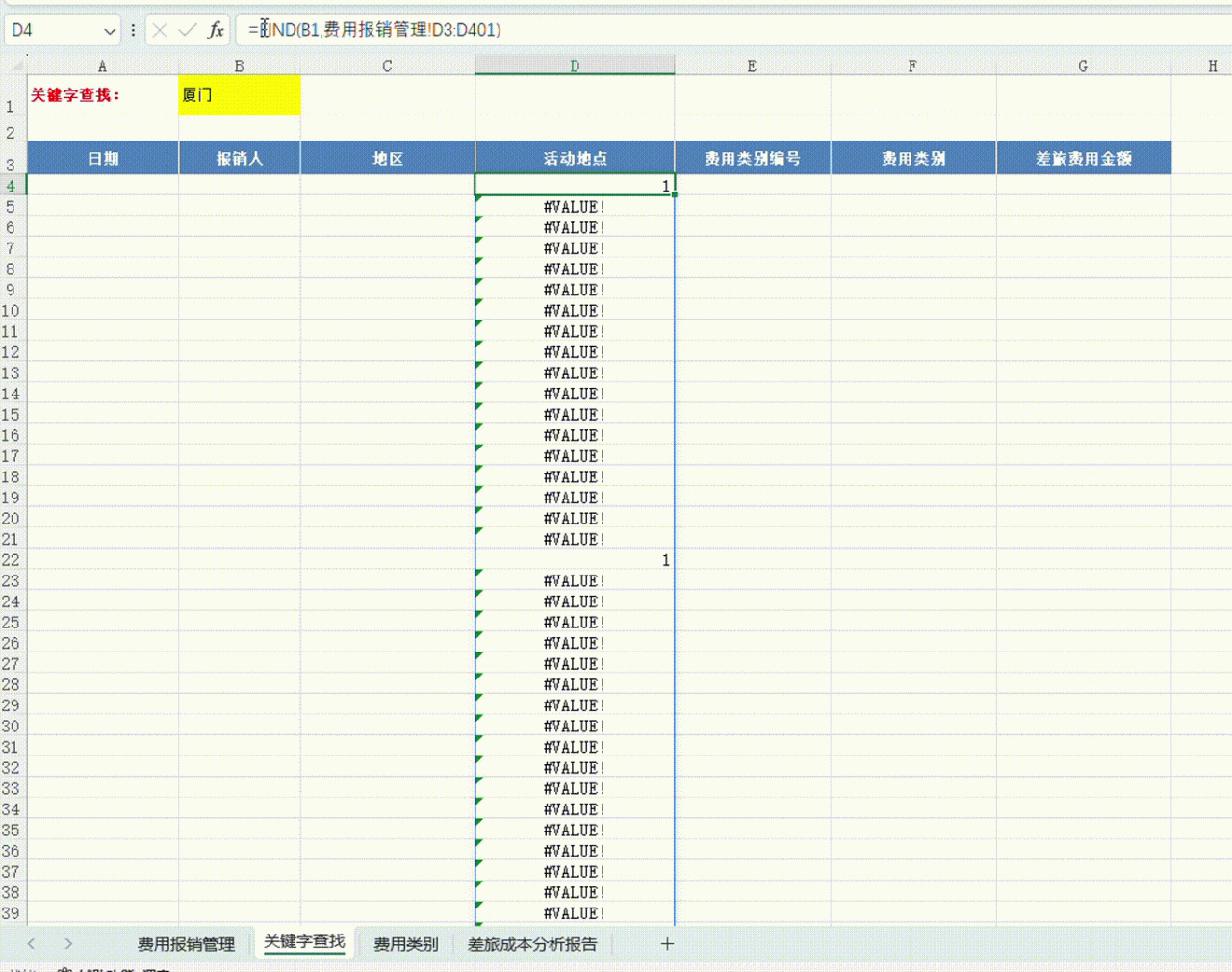The height and width of the screenshot is (972, 1232).
Task: Switch to the 费用报销管理 sheet tab
Action: [x=186, y=944]
